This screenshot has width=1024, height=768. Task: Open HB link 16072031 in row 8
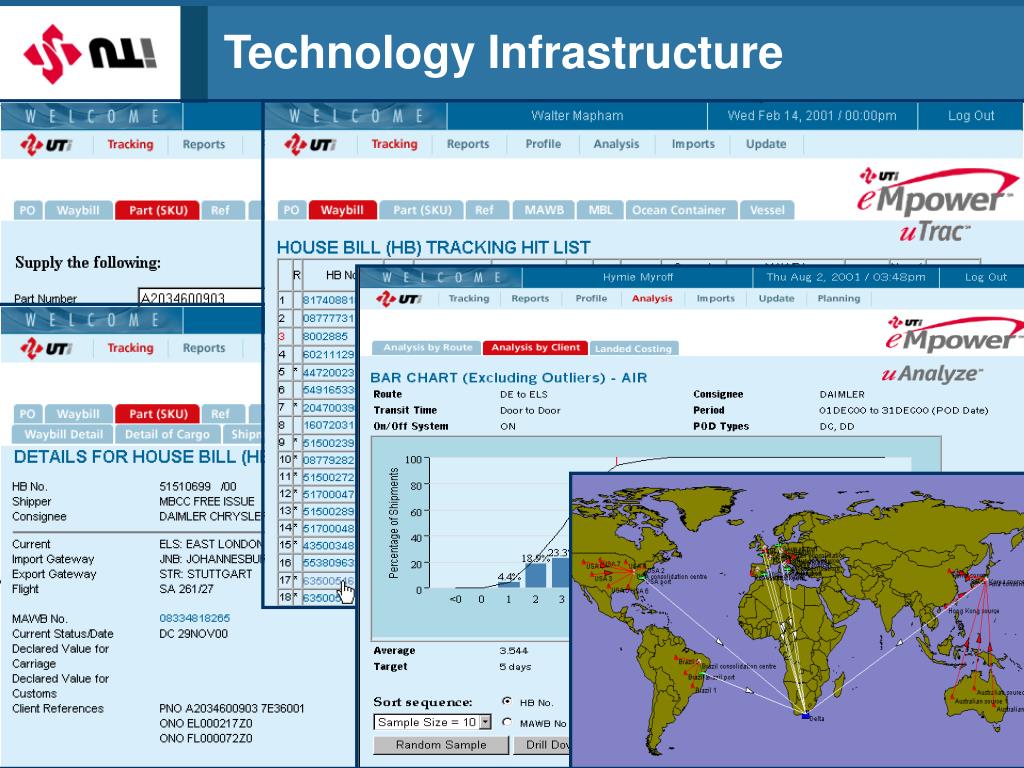[328, 424]
